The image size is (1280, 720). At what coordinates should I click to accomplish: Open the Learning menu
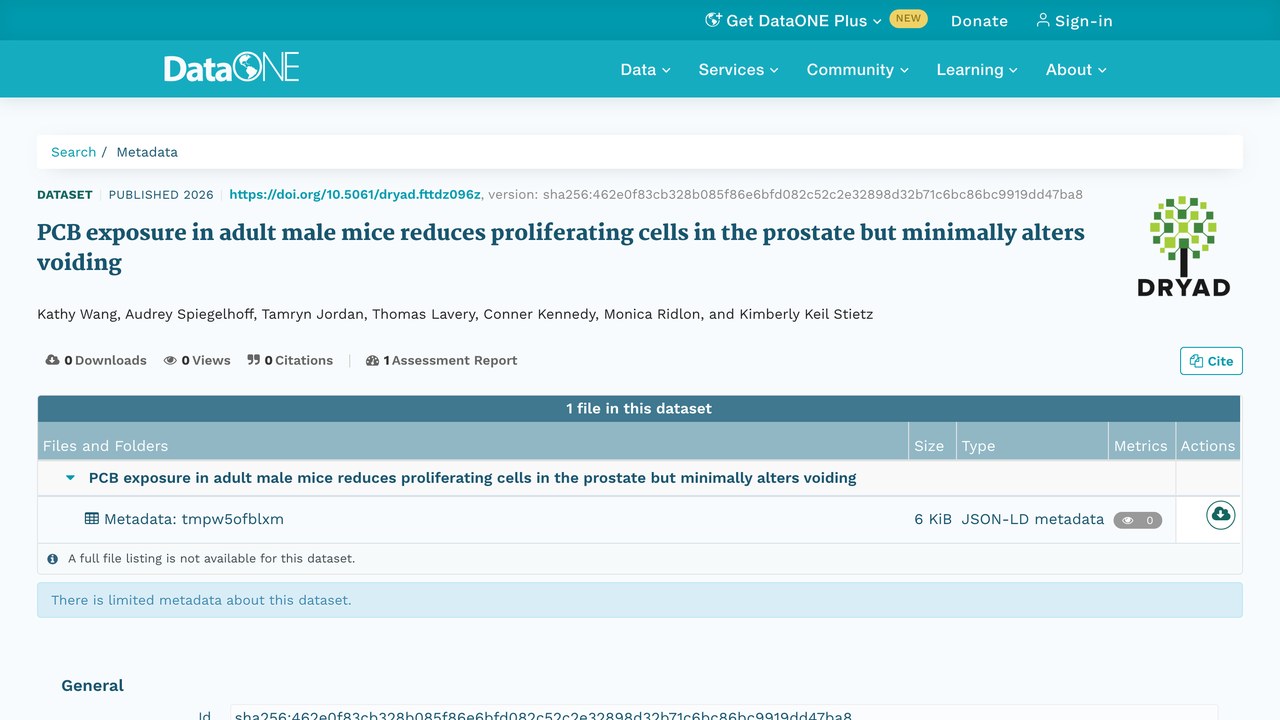977,69
